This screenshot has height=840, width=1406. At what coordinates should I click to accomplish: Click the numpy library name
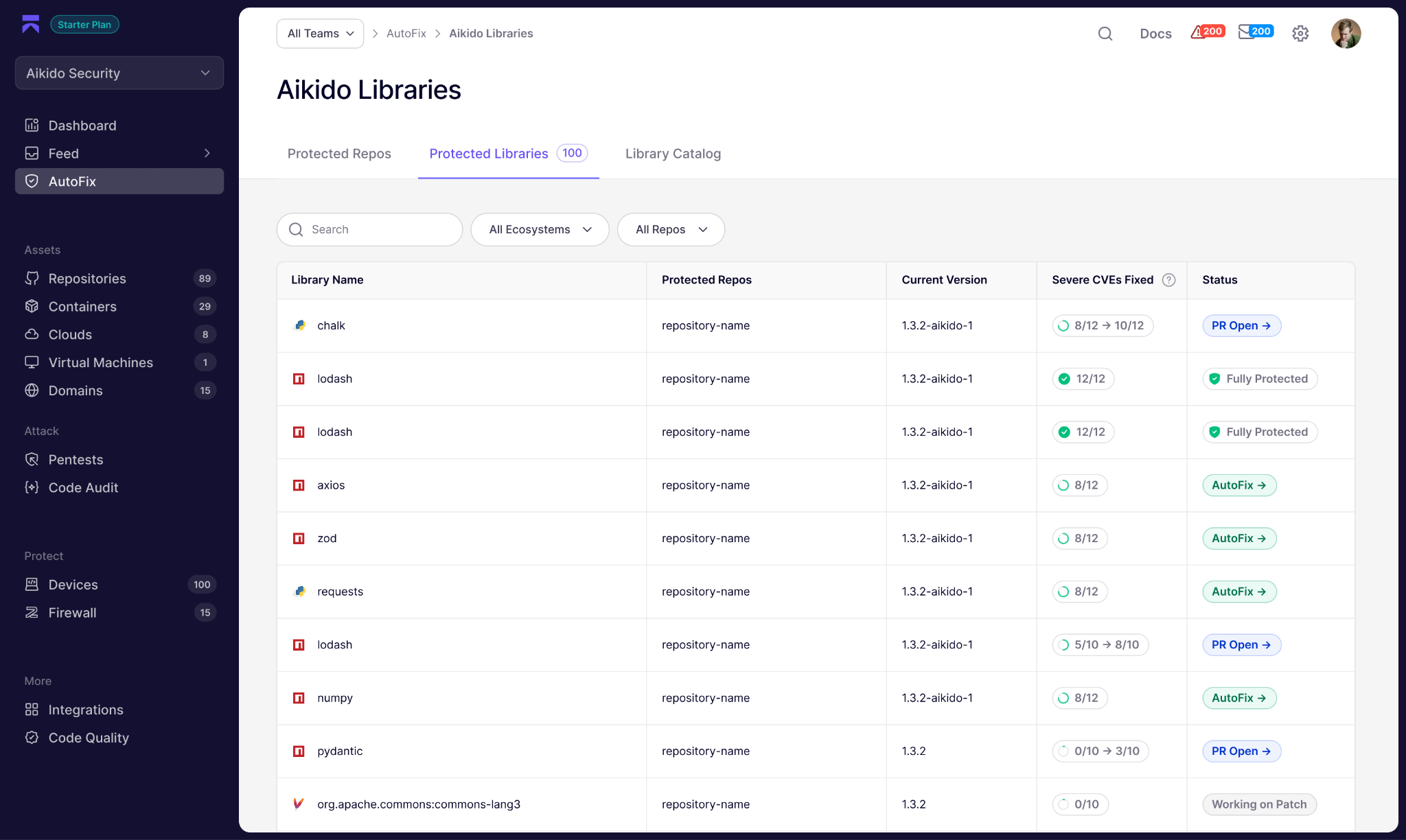tap(335, 698)
